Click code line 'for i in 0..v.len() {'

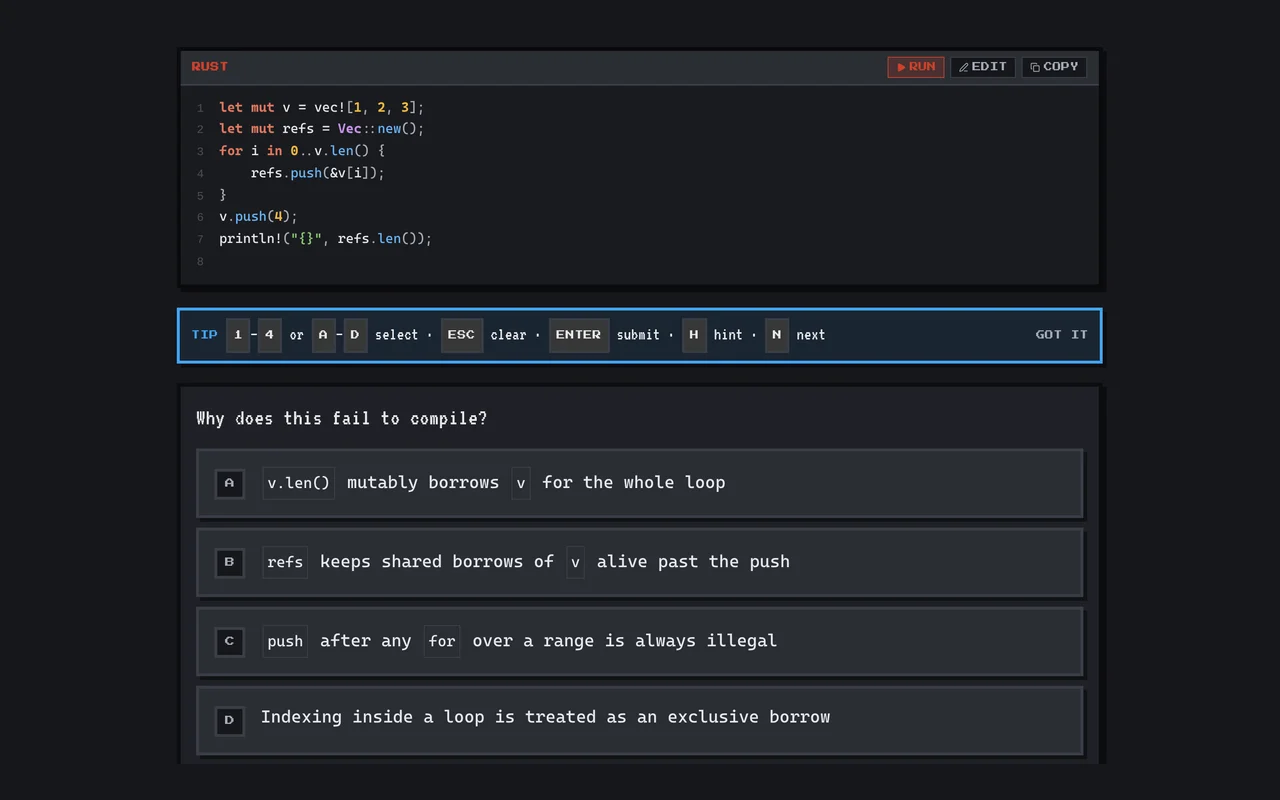(302, 151)
